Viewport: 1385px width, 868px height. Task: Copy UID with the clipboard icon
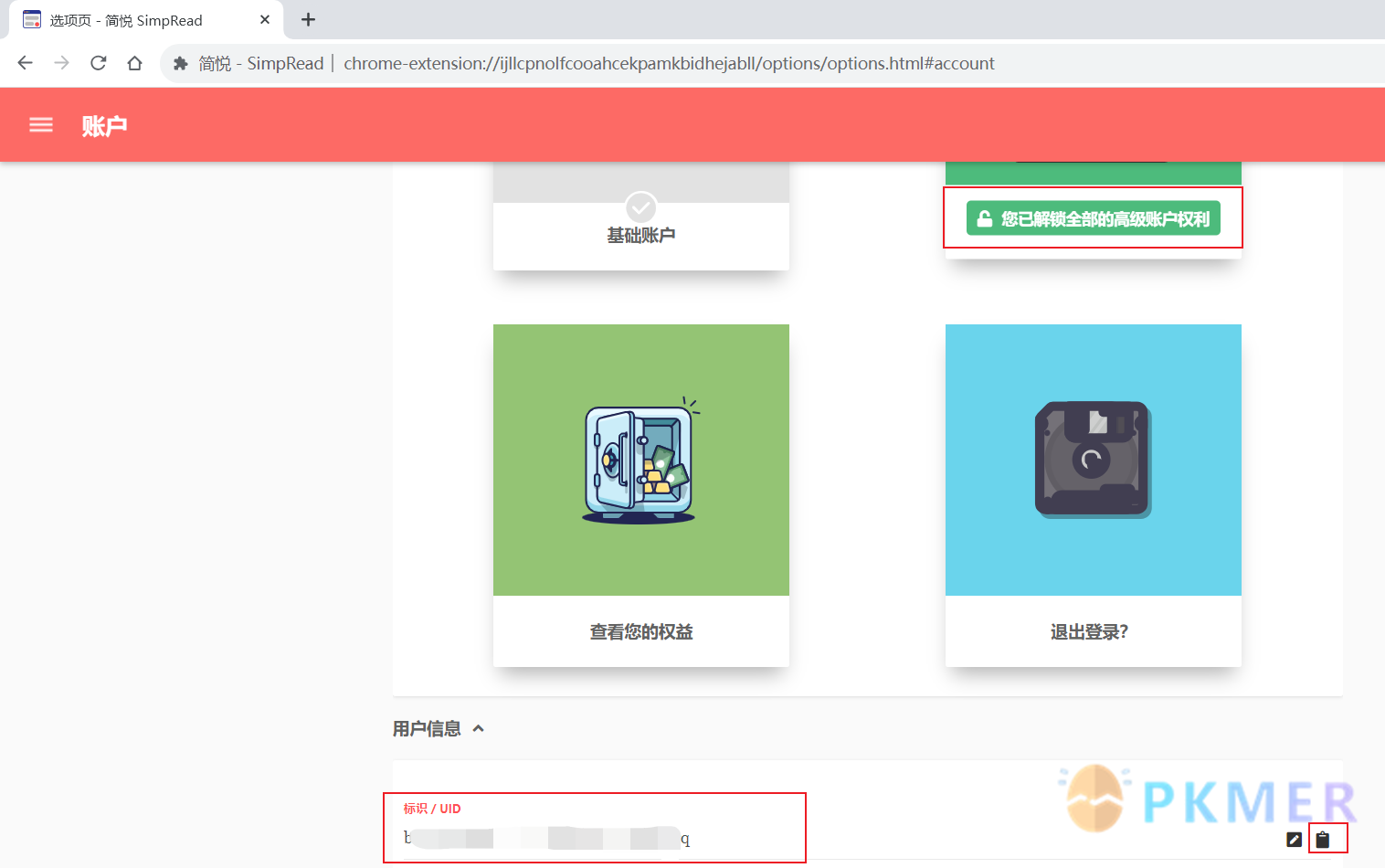[1323, 839]
